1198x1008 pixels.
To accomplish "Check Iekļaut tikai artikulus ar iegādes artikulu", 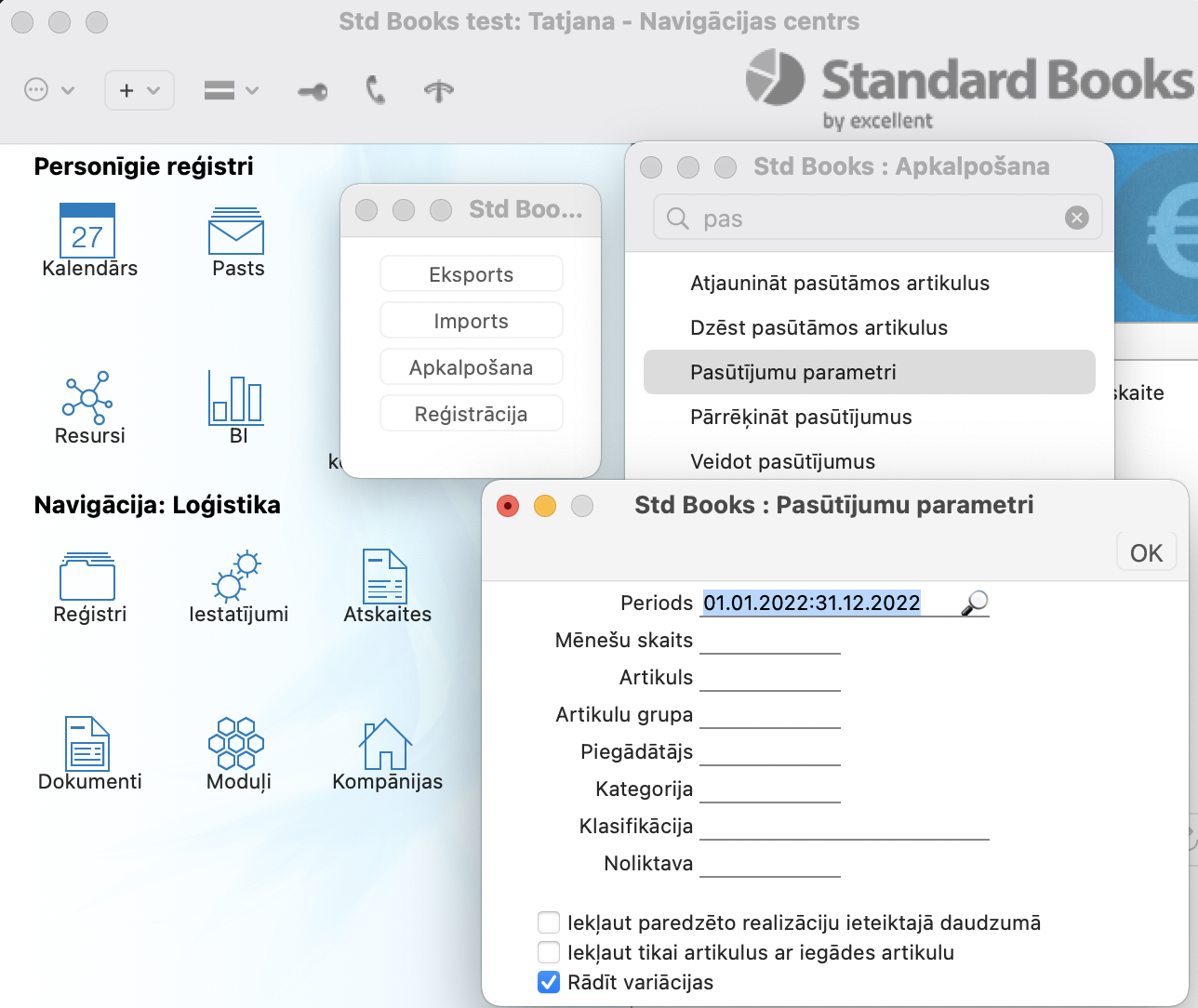I will 549,952.
